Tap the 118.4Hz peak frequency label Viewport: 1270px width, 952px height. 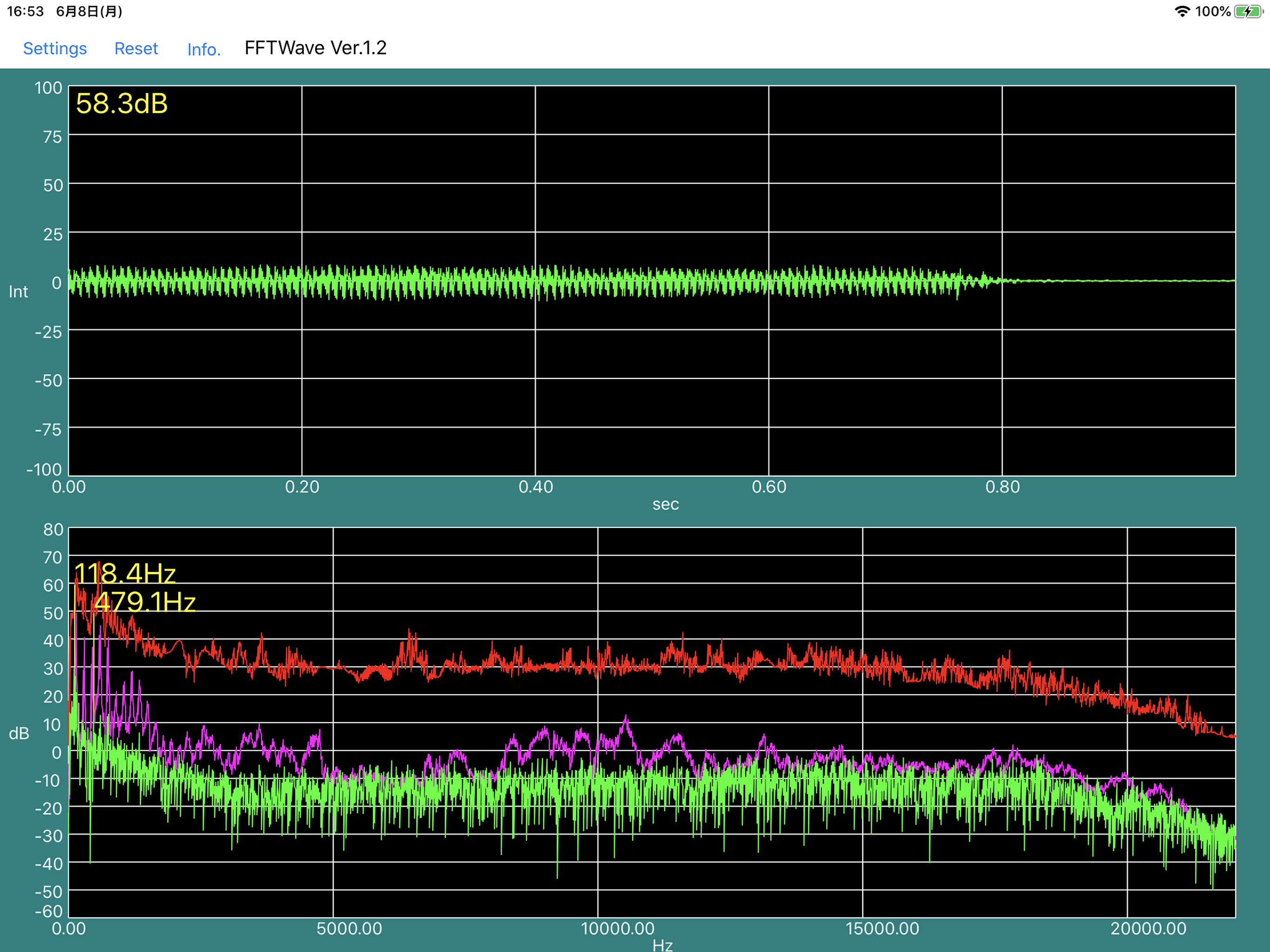click(x=125, y=573)
